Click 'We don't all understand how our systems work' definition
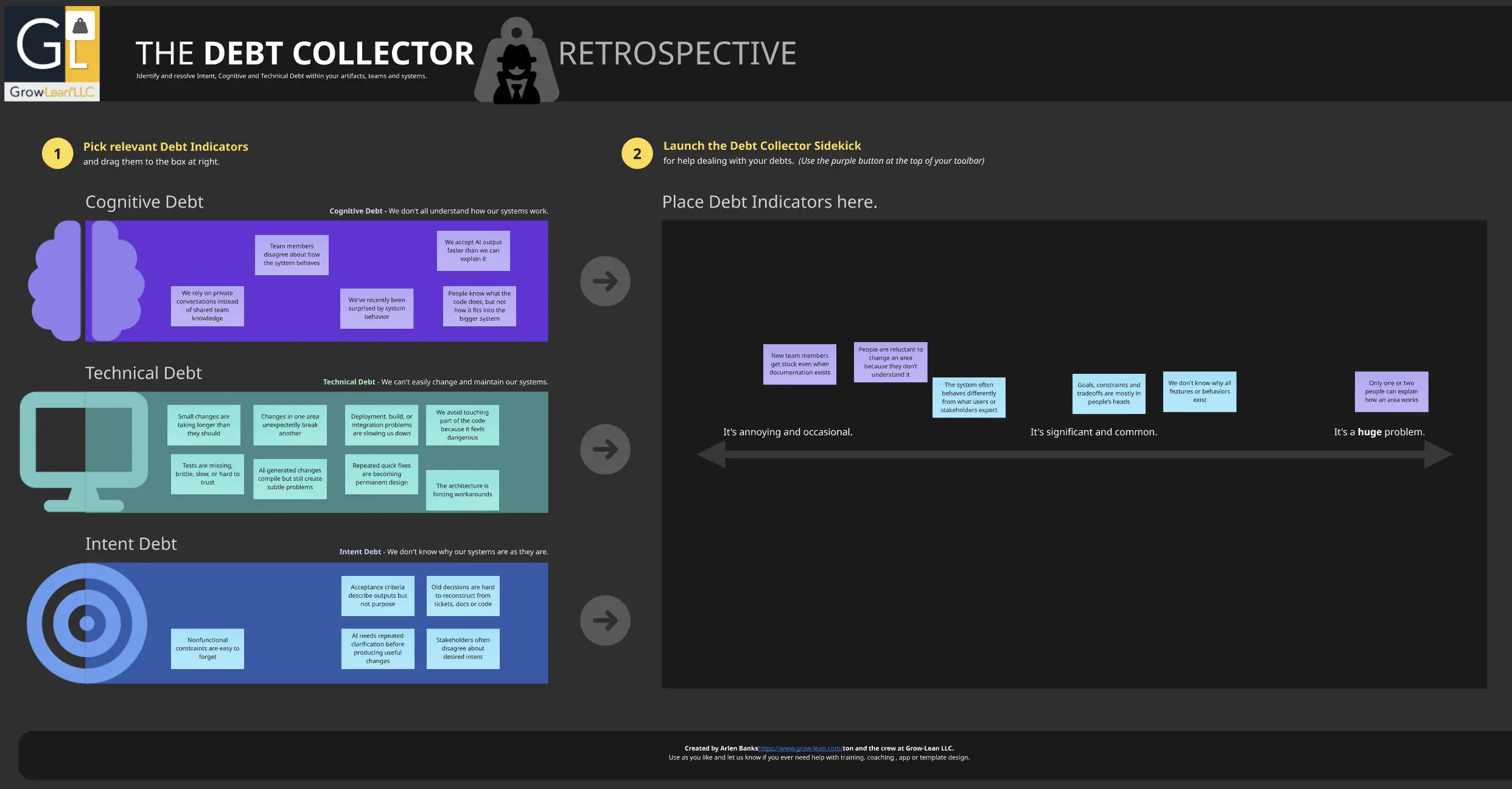The height and width of the screenshot is (789, 1512). (x=469, y=211)
